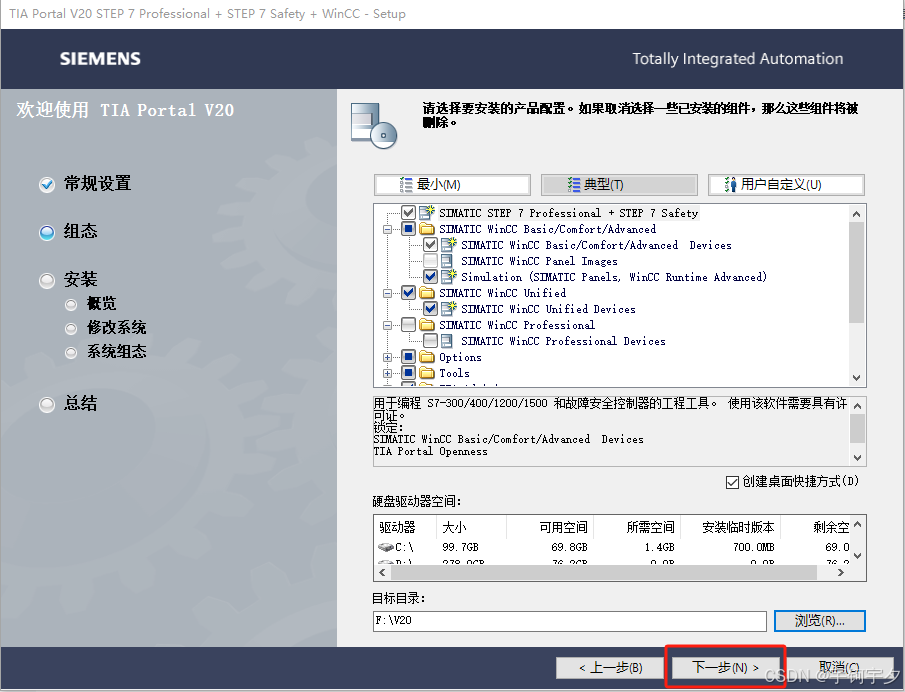Toggle the Tools group checkbox

(408, 373)
